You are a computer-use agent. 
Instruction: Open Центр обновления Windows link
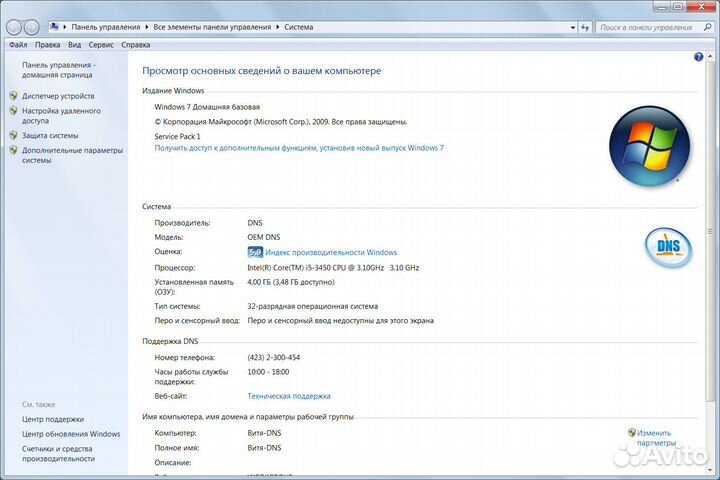point(71,434)
